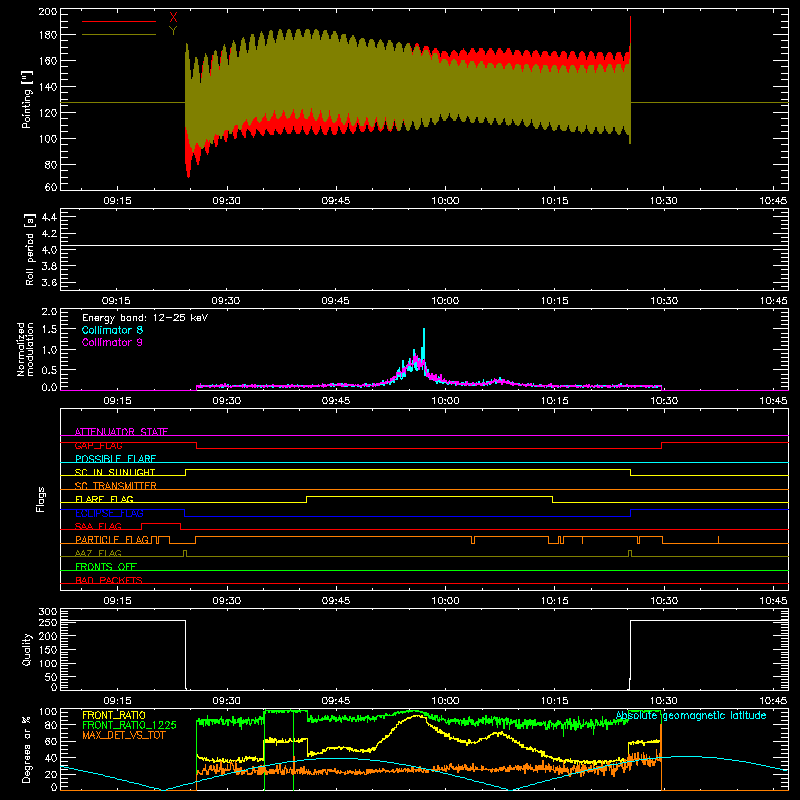This screenshot has height=800, width=800.
Task: Click the red X legend label
Action: tap(173, 18)
